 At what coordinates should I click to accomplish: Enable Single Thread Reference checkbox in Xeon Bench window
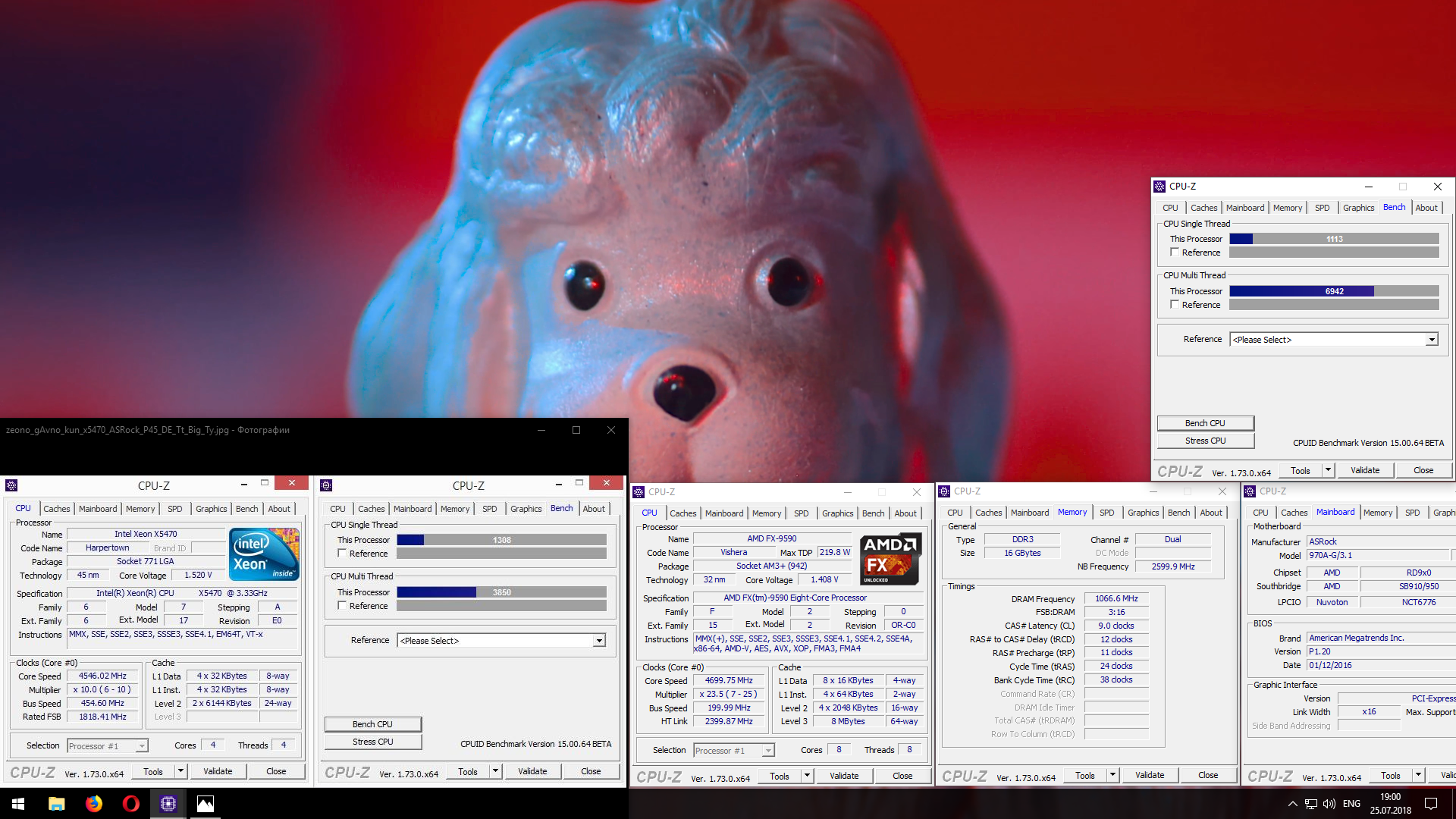[x=342, y=554]
